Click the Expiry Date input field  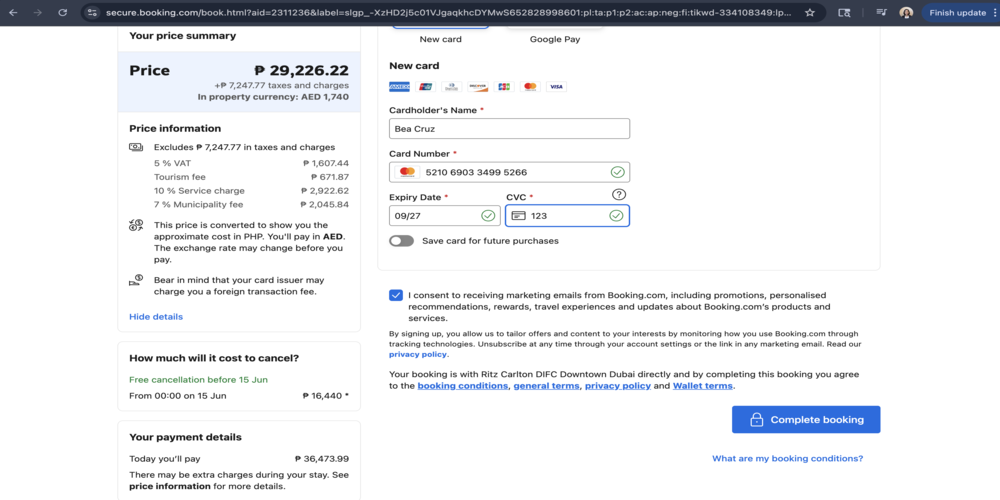tap(445, 216)
